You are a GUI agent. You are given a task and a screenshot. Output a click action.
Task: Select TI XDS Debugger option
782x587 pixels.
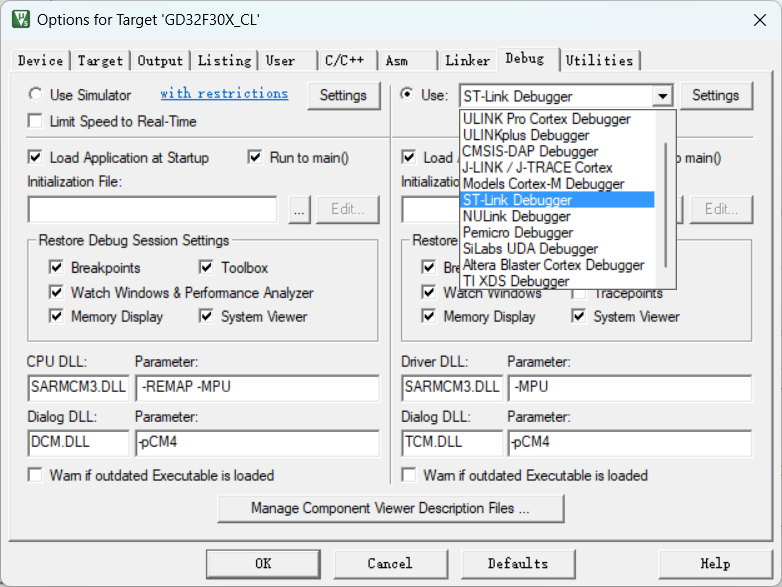(x=558, y=281)
